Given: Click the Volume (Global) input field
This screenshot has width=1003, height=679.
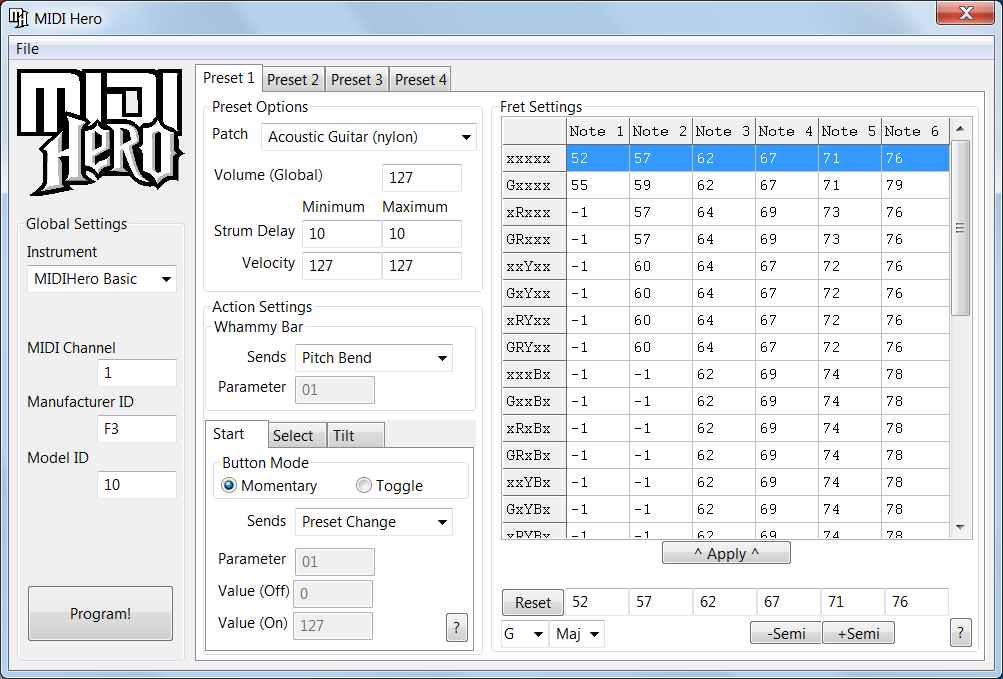Looking at the screenshot, I should 422,177.
